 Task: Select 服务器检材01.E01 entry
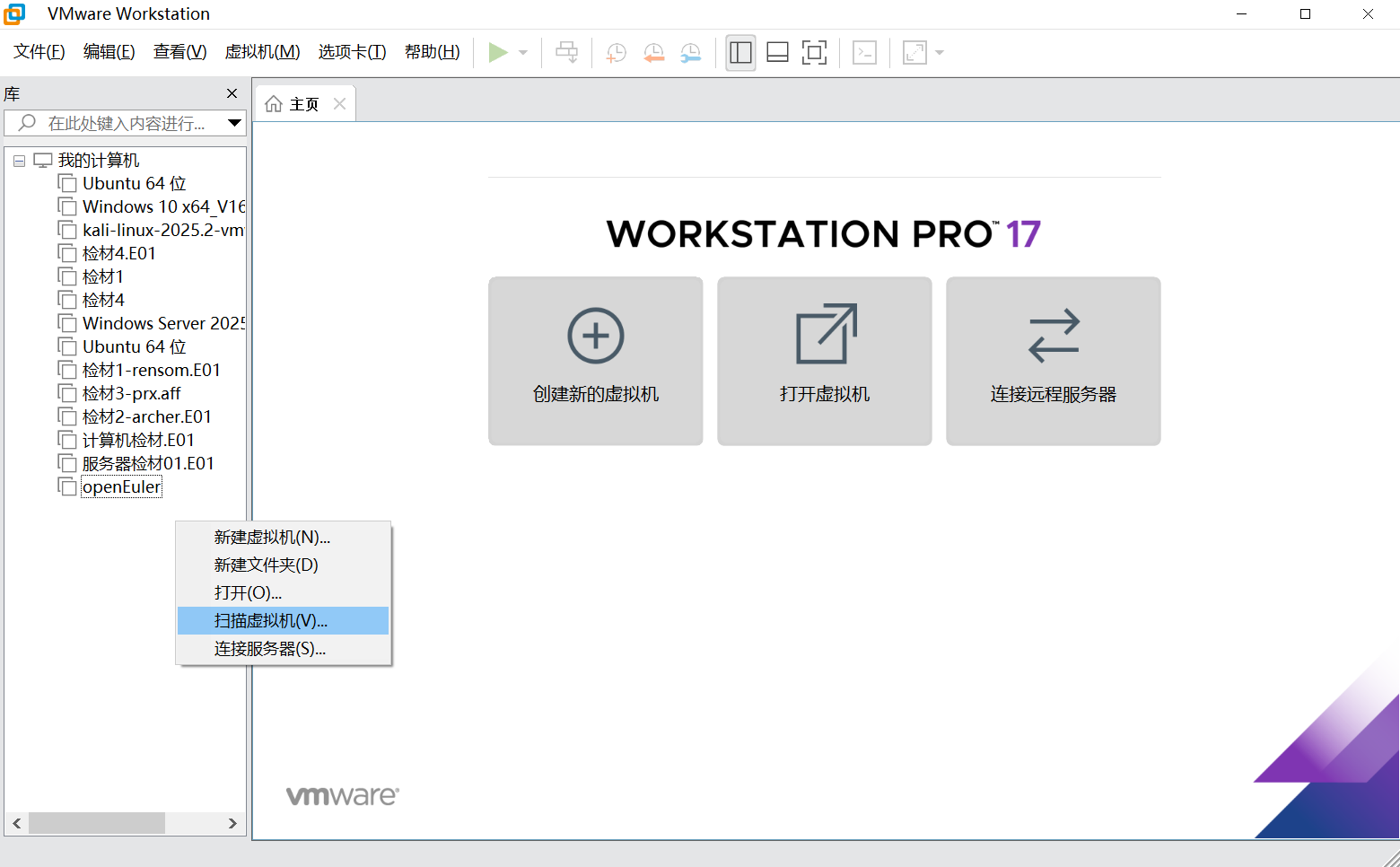click(x=148, y=463)
